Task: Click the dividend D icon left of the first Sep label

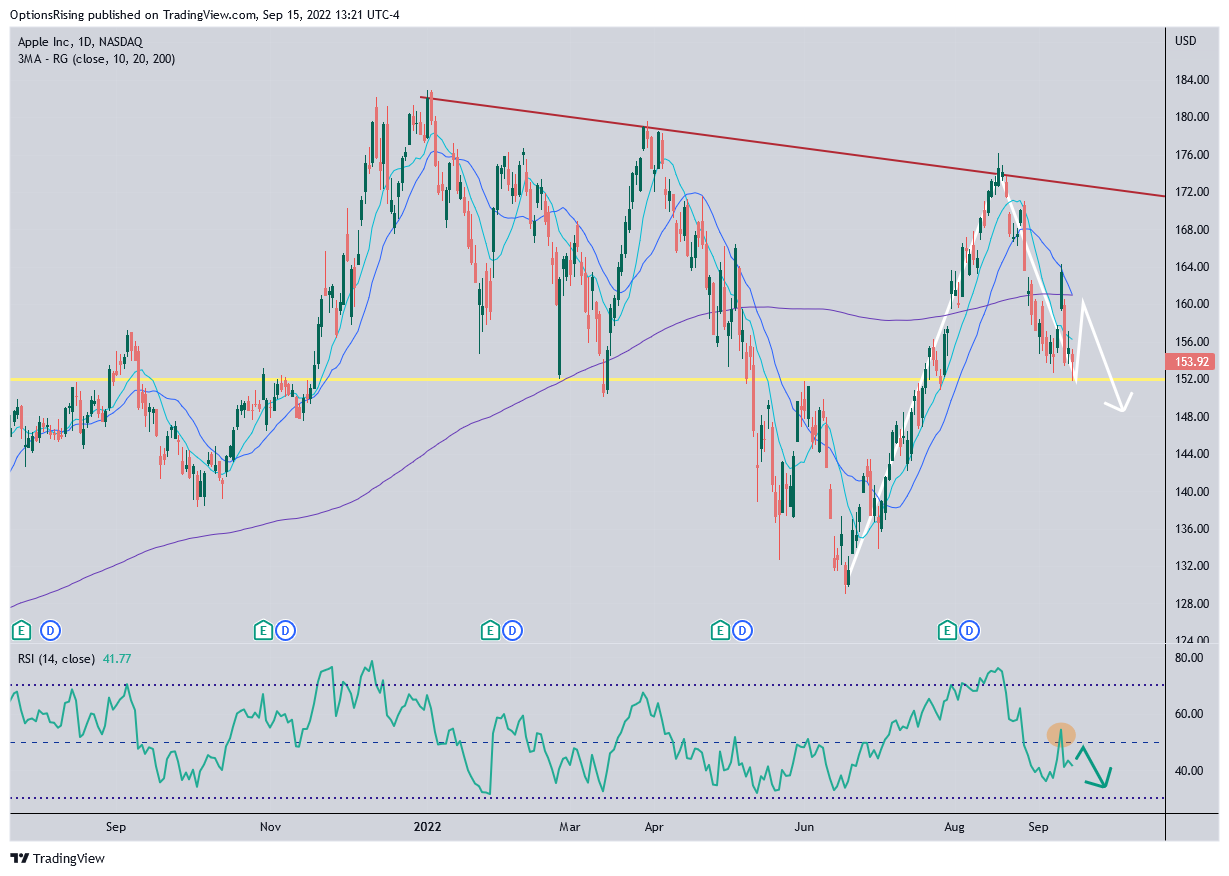Action: (50, 630)
